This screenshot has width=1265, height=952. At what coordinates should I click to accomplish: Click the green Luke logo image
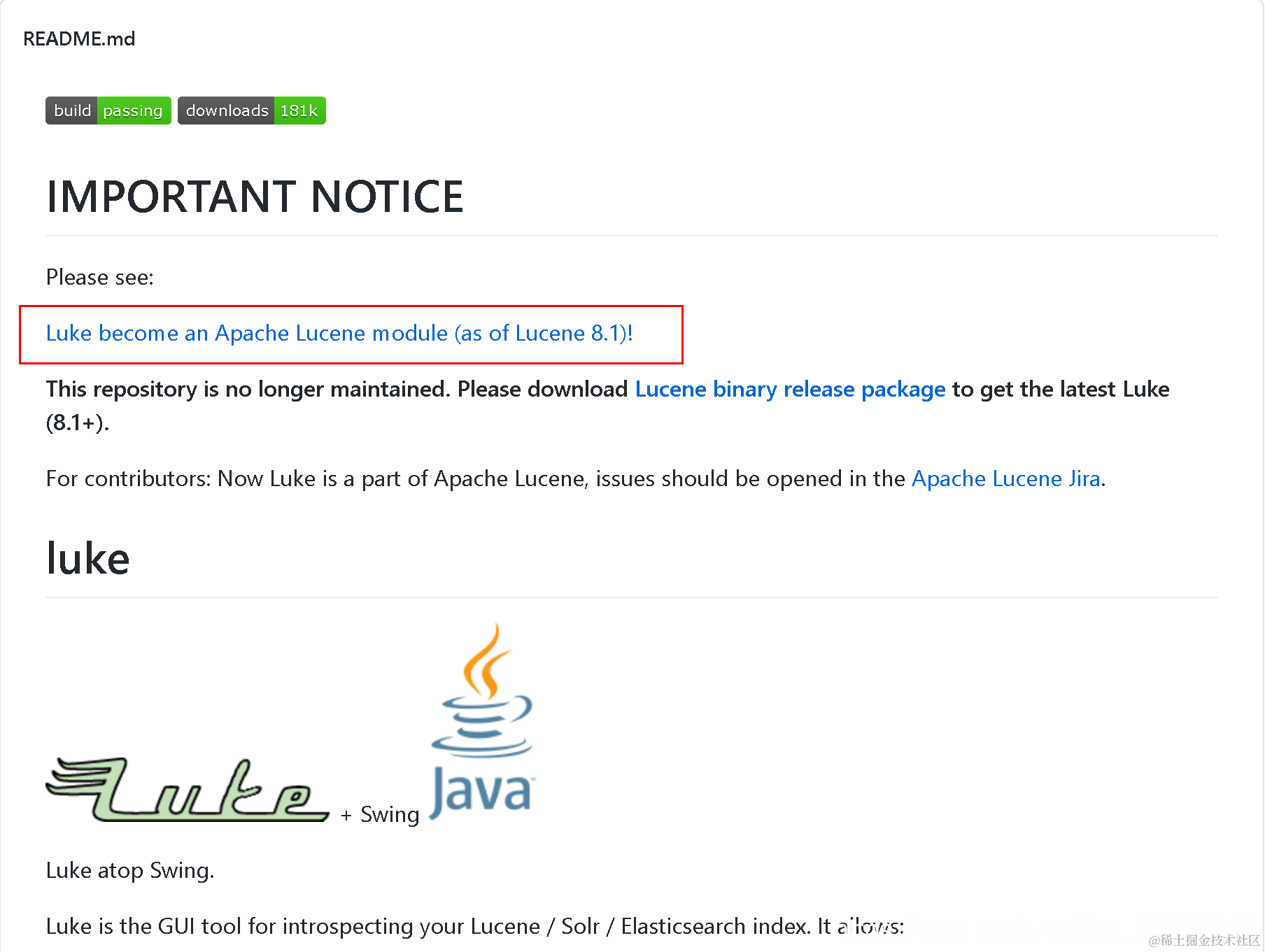[x=187, y=789]
